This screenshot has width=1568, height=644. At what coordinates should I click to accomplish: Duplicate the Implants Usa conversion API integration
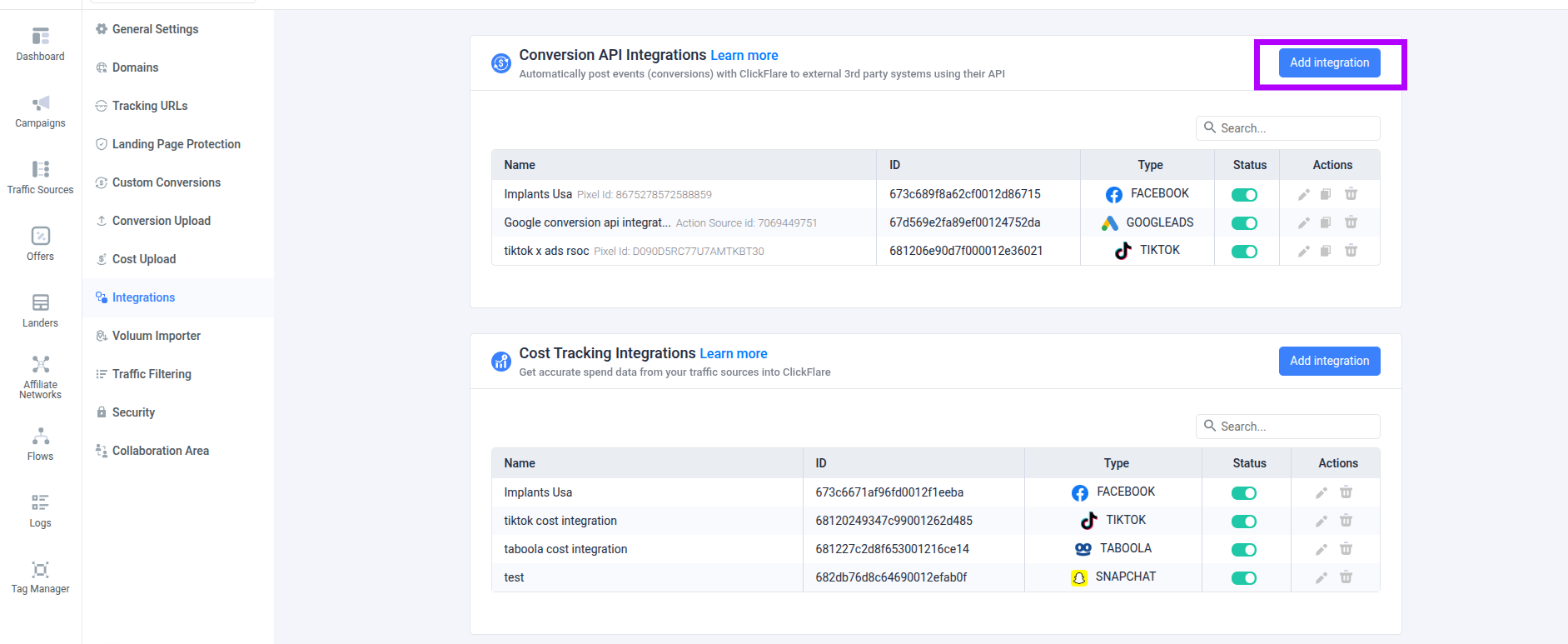click(x=1326, y=194)
